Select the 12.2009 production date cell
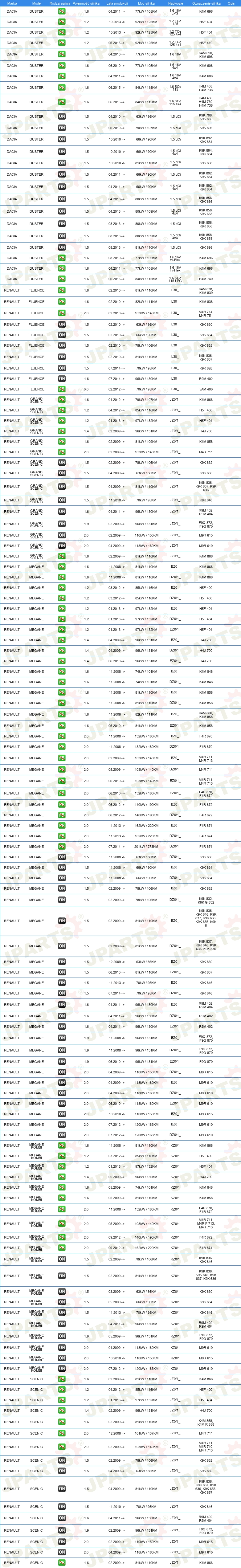The image size is (241, 1568). coord(117,962)
